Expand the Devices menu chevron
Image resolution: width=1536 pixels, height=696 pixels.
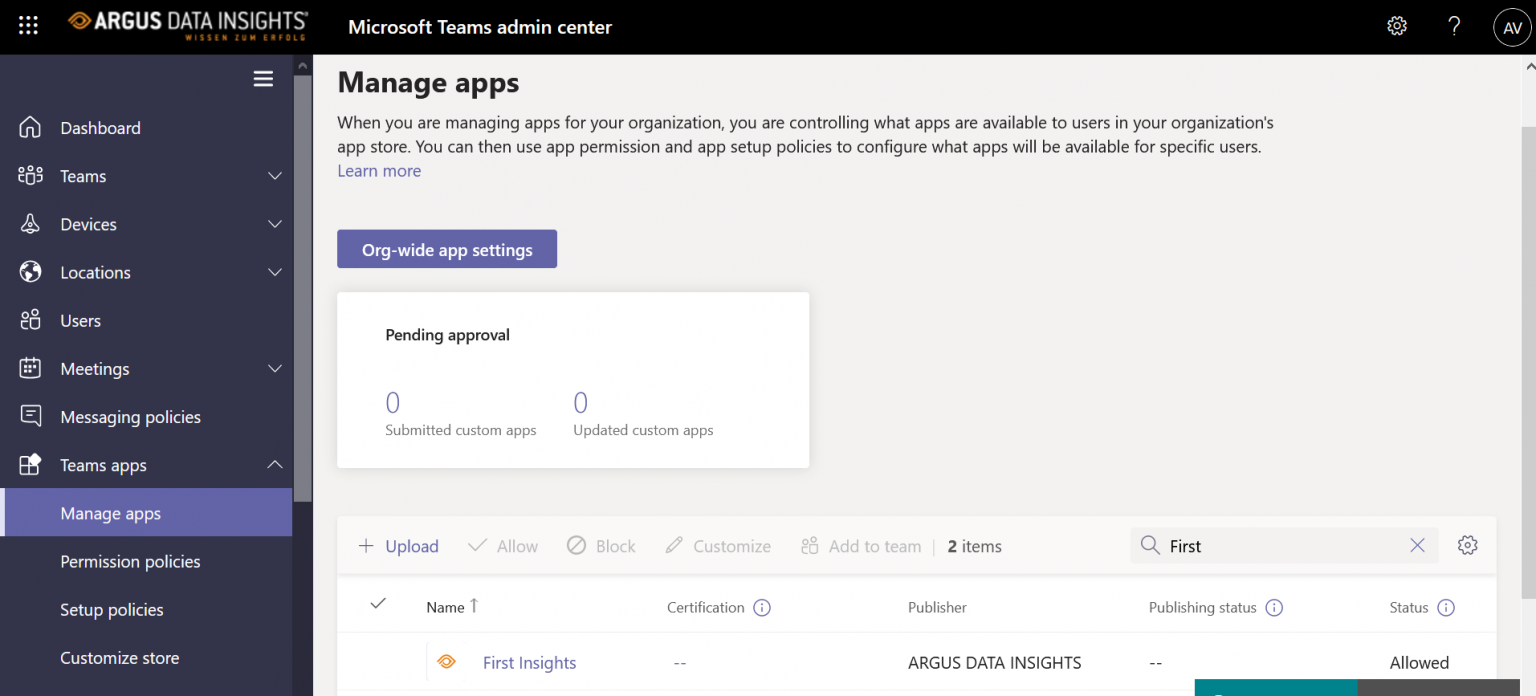[x=275, y=224]
